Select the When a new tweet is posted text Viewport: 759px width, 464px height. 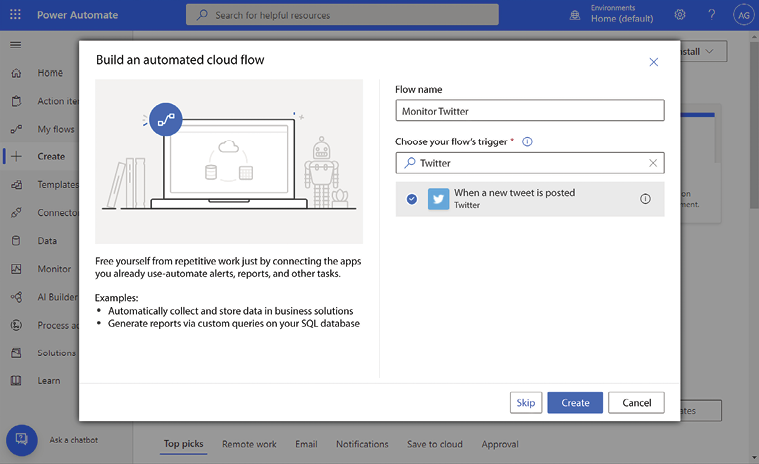coord(514,193)
